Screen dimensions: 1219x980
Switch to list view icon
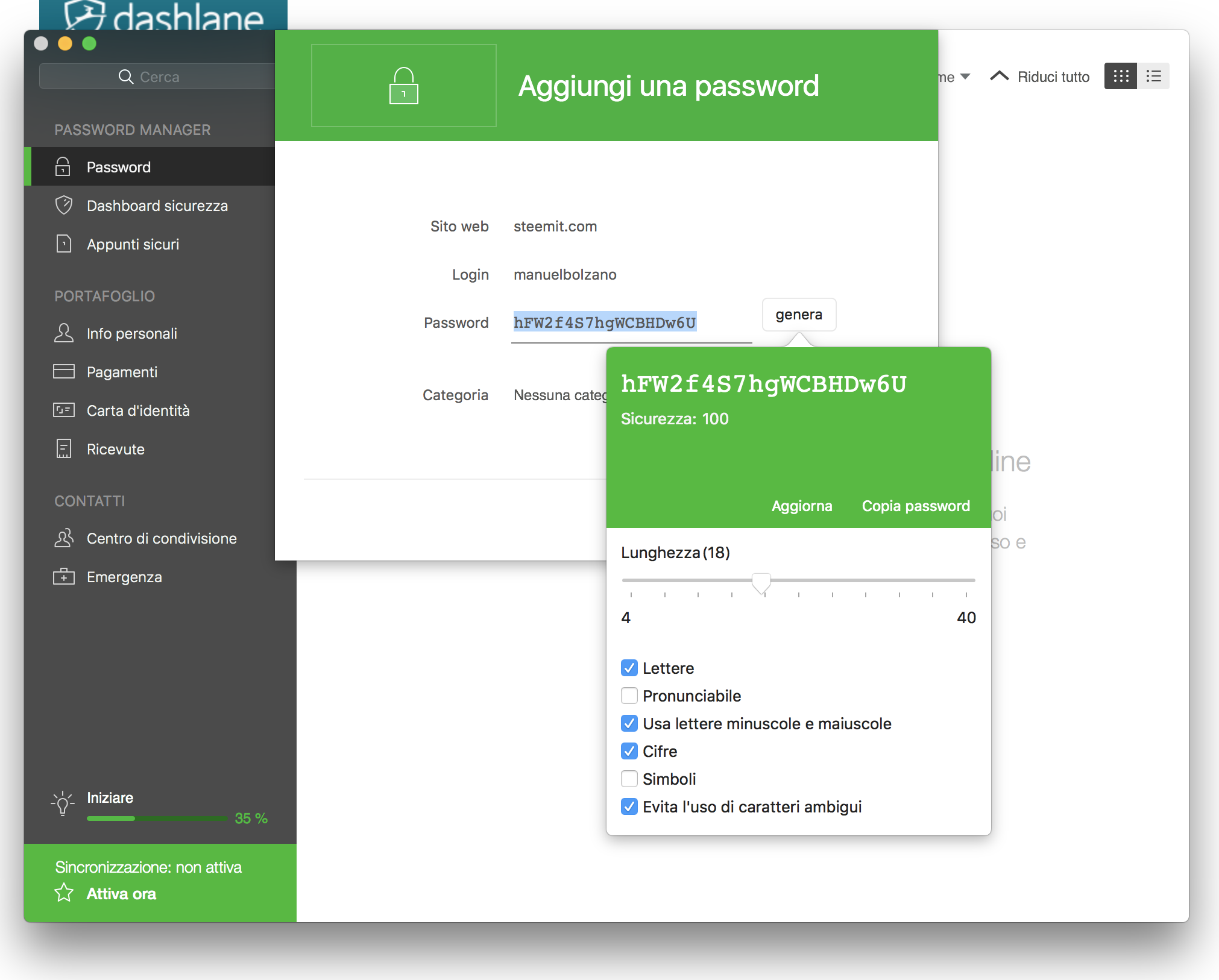click(x=1153, y=76)
